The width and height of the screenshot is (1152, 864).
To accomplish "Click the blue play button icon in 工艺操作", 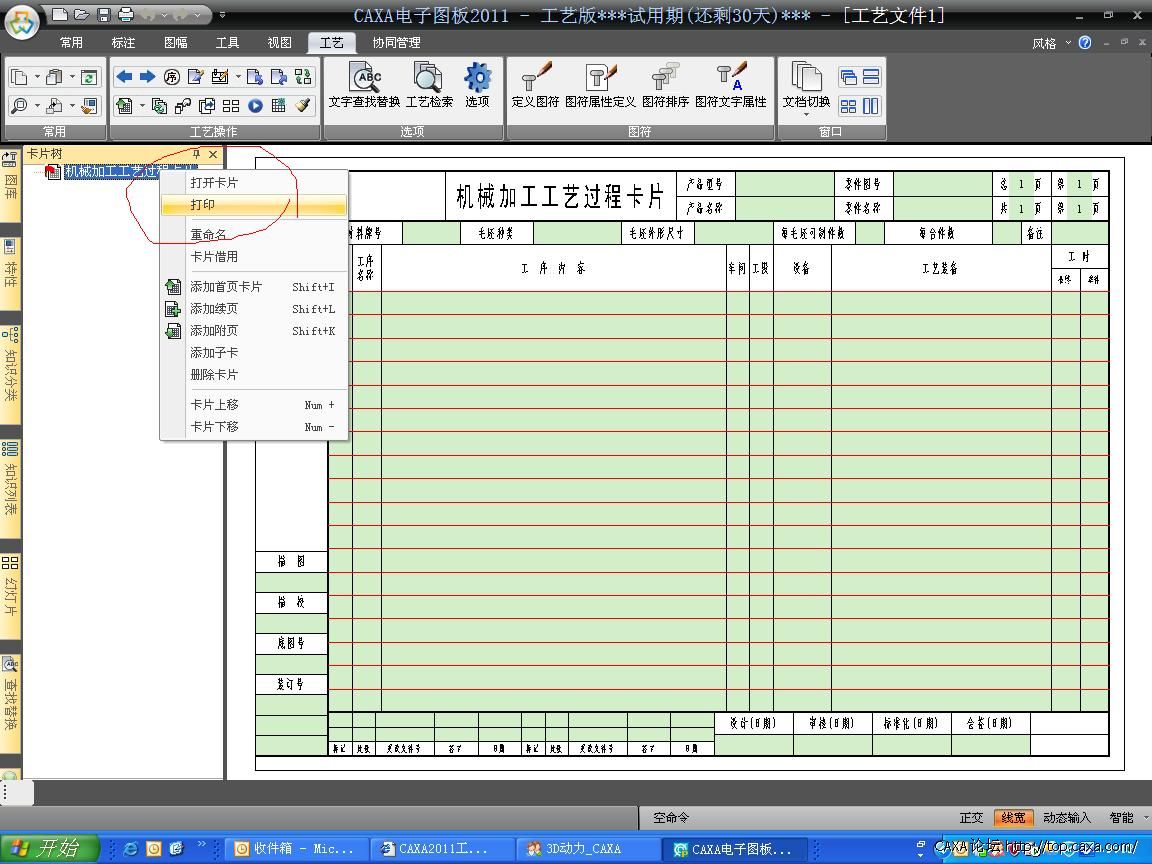I will (255, 105).
